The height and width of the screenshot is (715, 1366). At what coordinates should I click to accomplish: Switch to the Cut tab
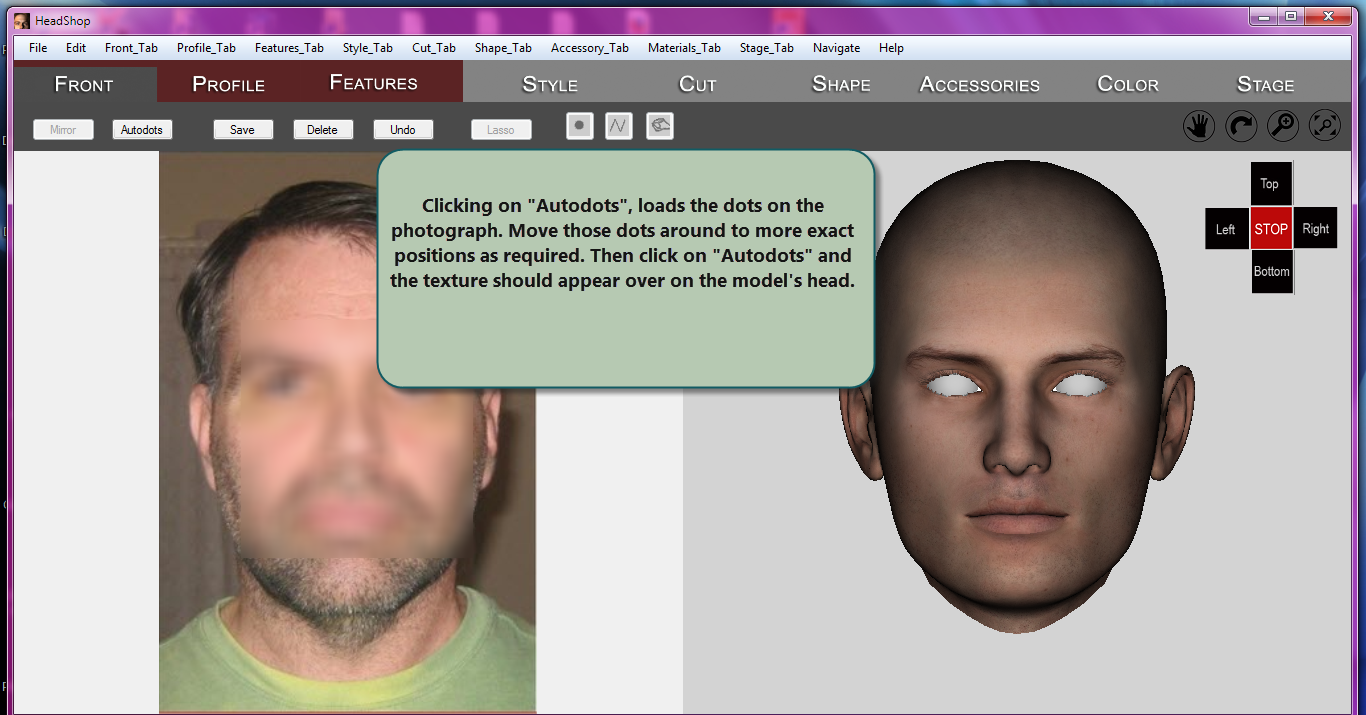pos(698,84)
